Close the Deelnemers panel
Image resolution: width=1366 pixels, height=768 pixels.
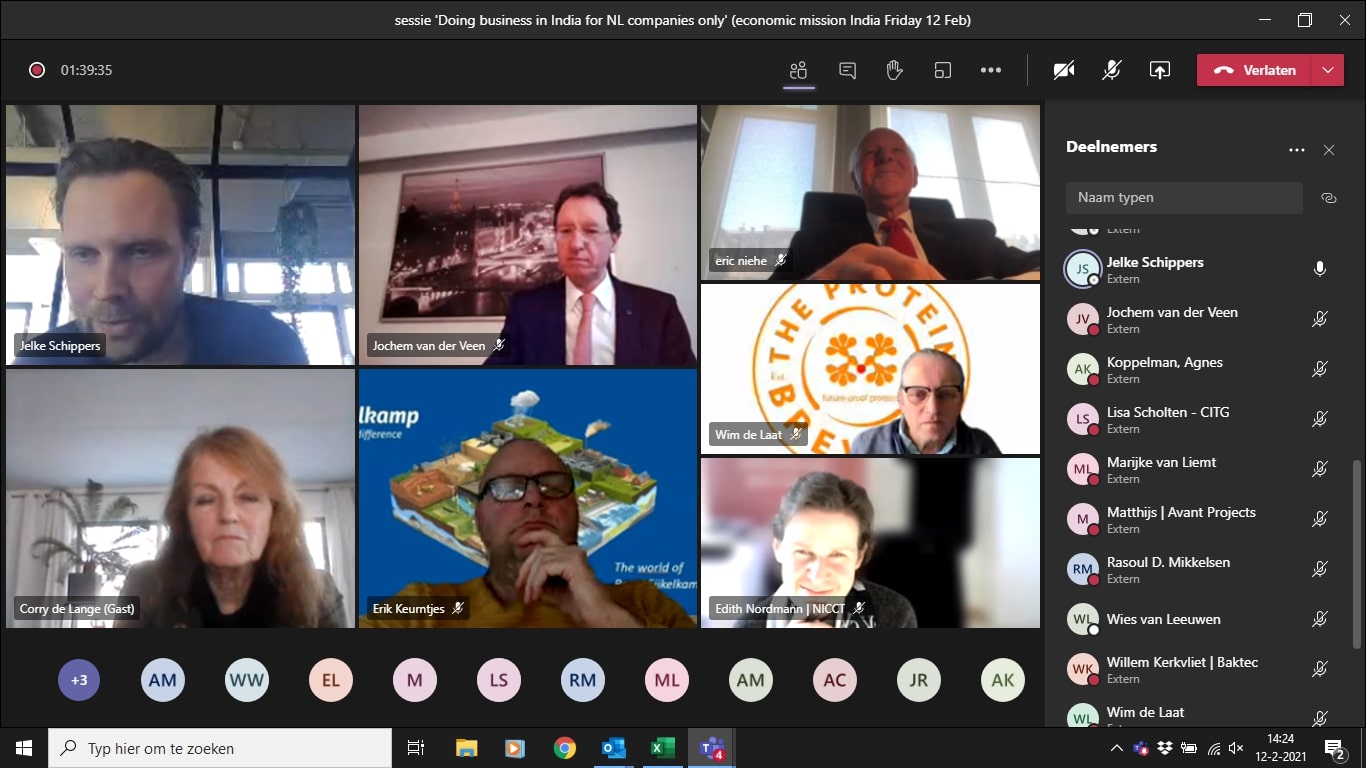tap(1329, 150)
